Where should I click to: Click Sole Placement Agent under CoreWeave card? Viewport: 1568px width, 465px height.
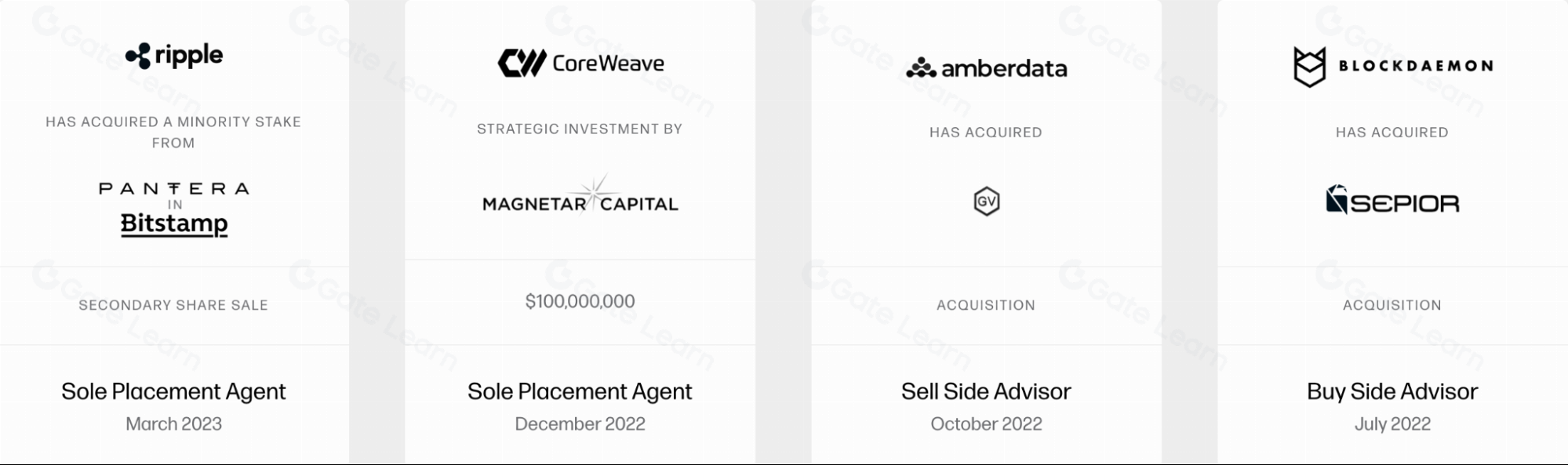tap(580, 391)
